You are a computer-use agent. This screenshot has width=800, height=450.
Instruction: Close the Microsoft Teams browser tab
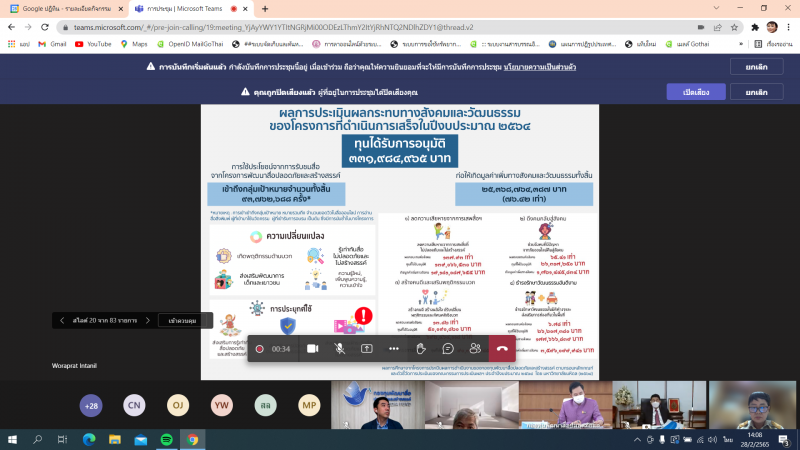pos(245,9)
